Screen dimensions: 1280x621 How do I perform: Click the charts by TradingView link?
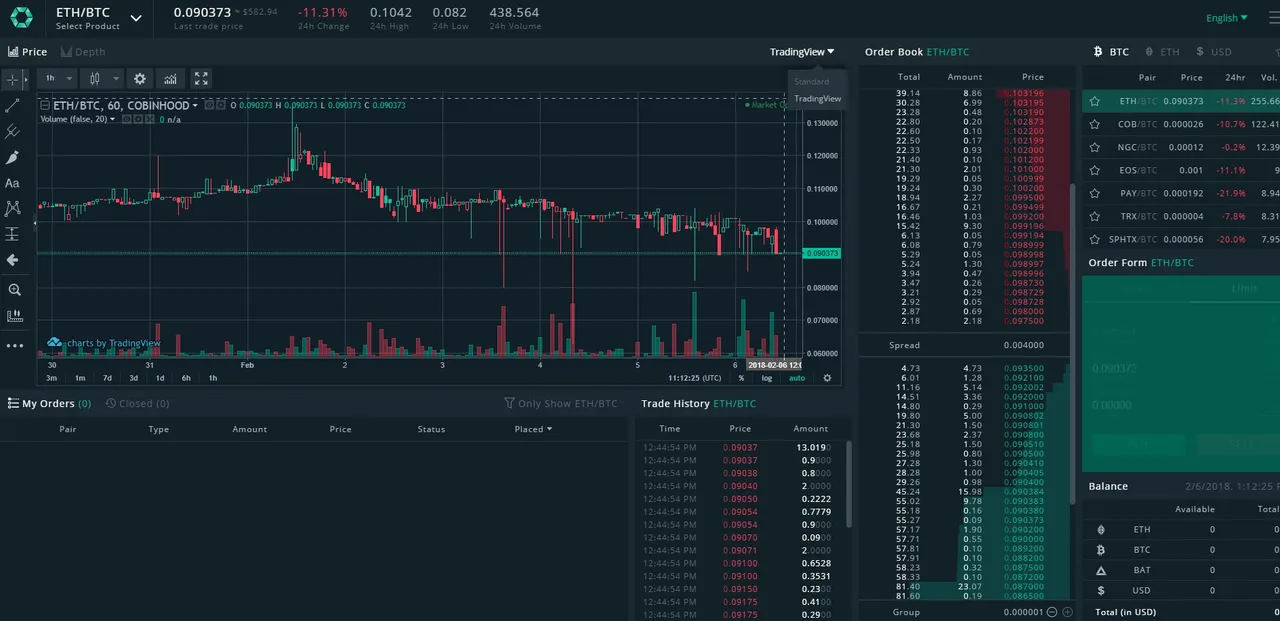(104, 343)
